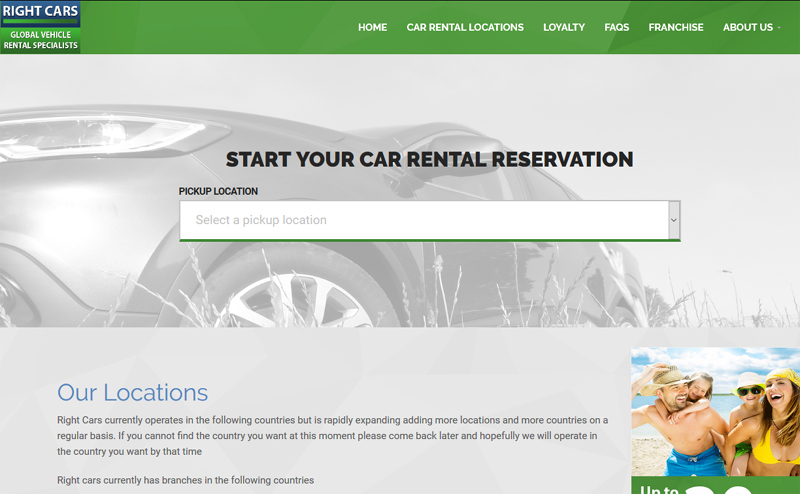Viewport: 800px width, 494px height.
Task: Expand pickup location list using chevron arrow
Action: tap(674, 220)
